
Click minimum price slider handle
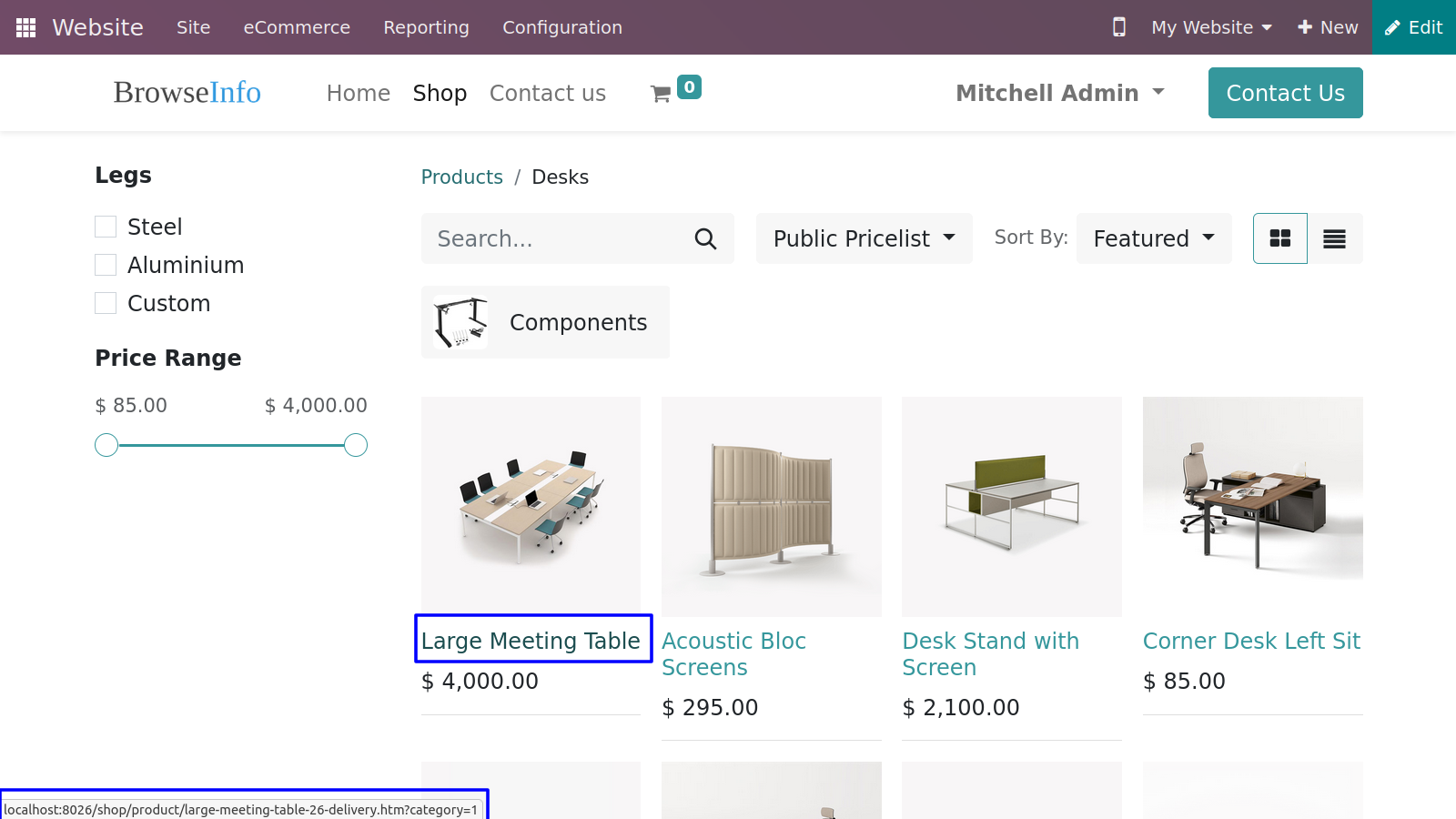[106, 445]
